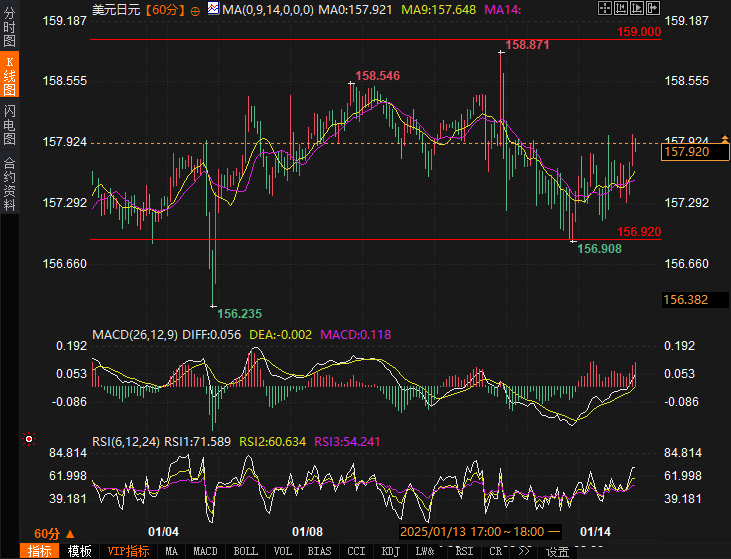The height and width of the screenshot is (559, 731).
Task: Open 设置 settings button at bottom
Action: click(557, 551)
